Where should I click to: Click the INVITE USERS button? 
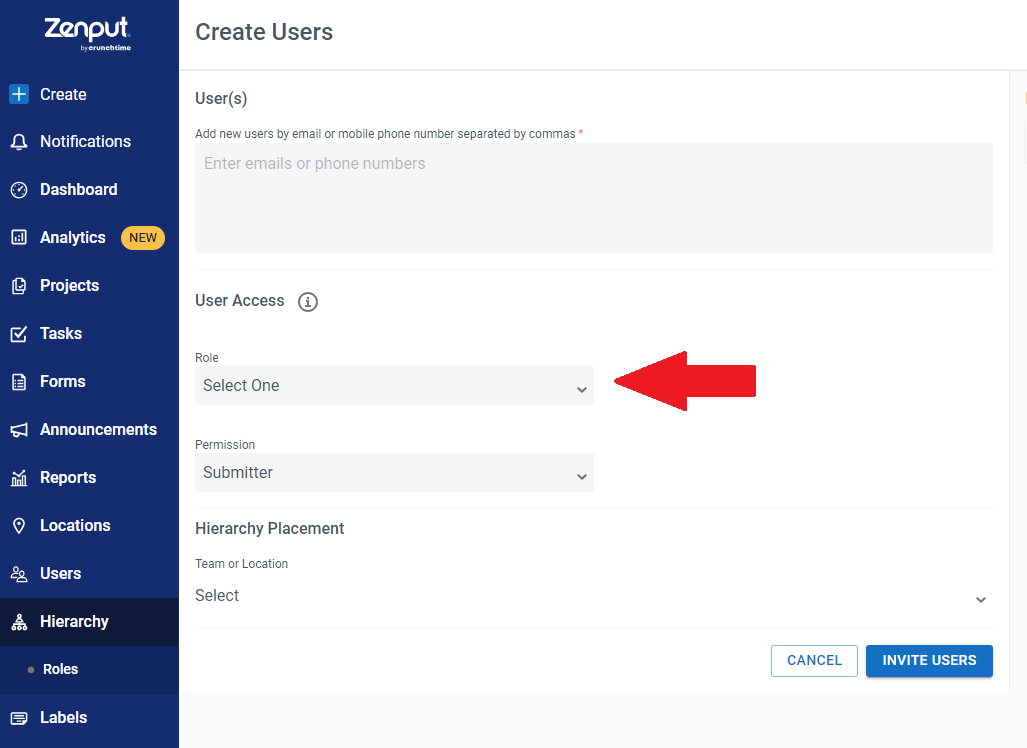tap(929, 661)
